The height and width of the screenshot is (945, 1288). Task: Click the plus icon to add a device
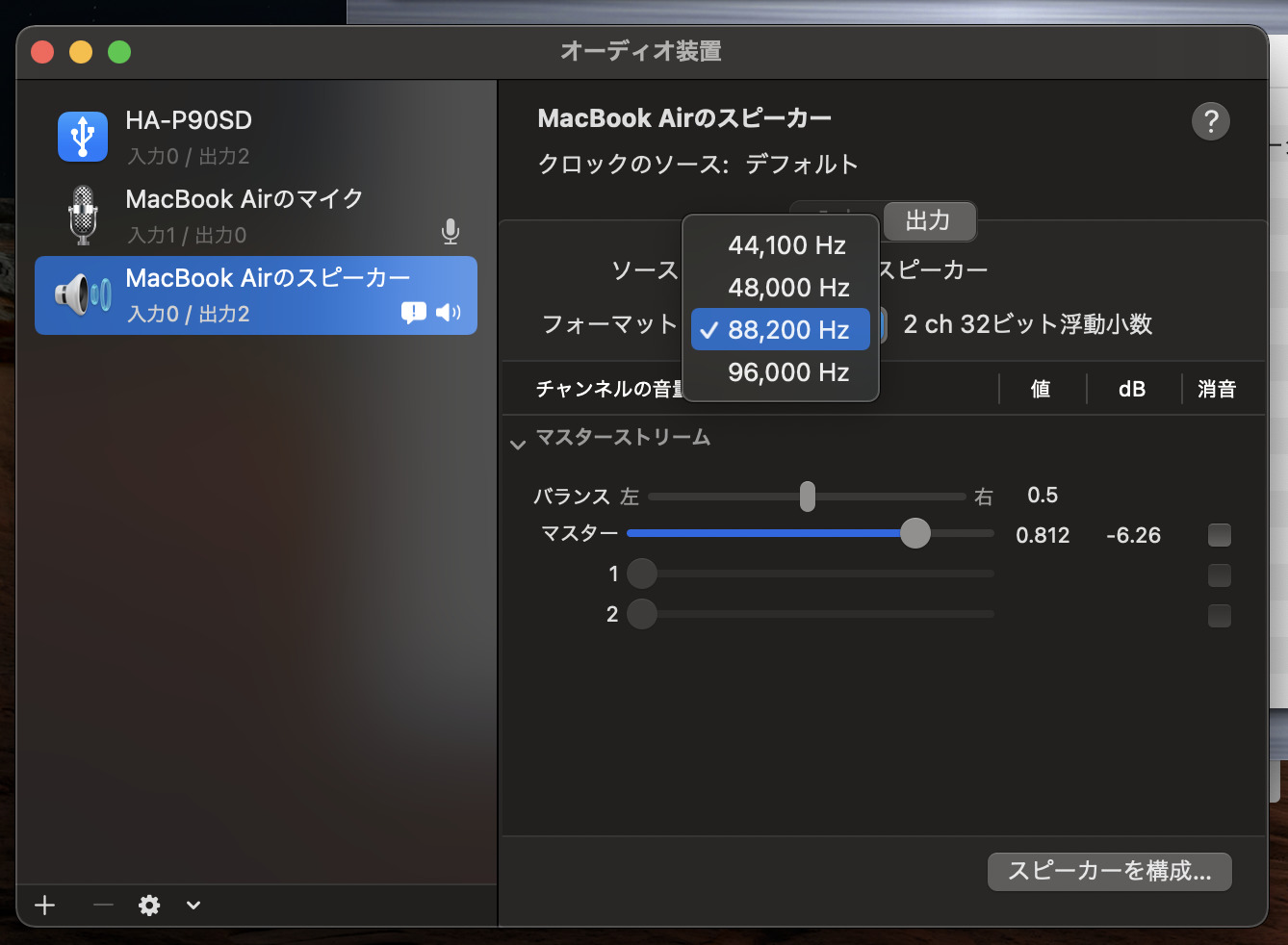[45, 906]
